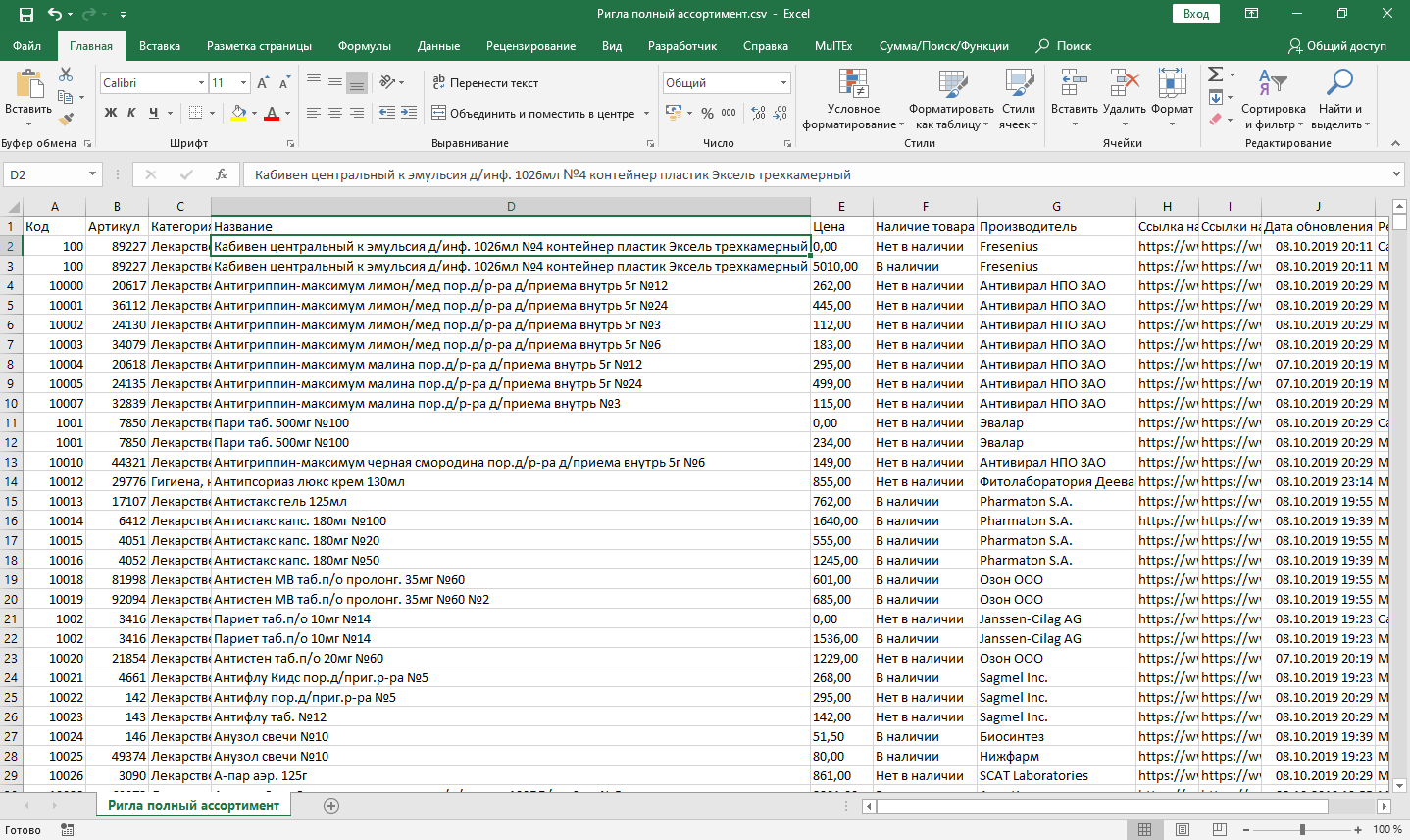Add a new sheet with plus icon
1410x840 pixels.
[331, 806]
